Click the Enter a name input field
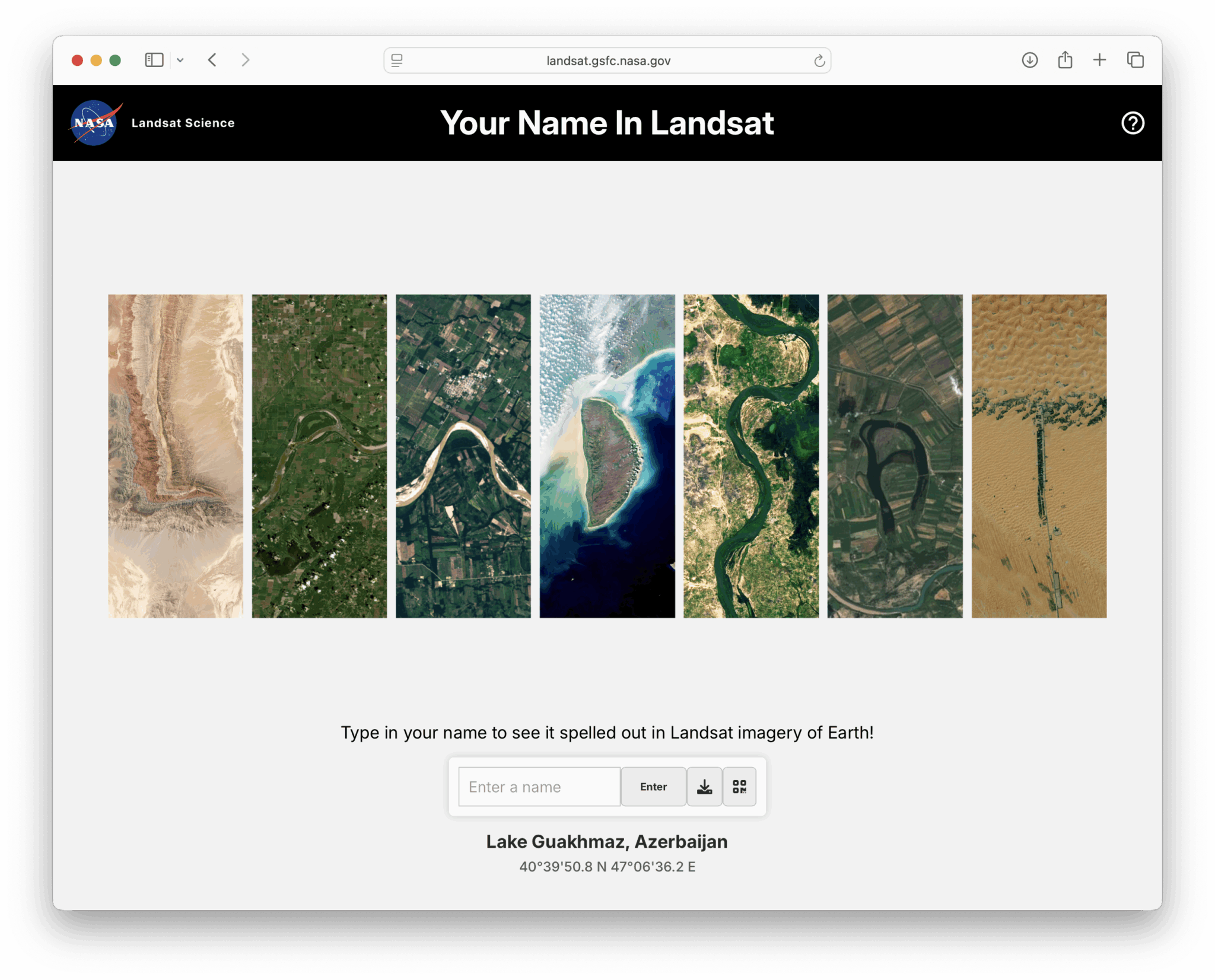This screenshot has height=980, width=1215. tap(539, 787)
